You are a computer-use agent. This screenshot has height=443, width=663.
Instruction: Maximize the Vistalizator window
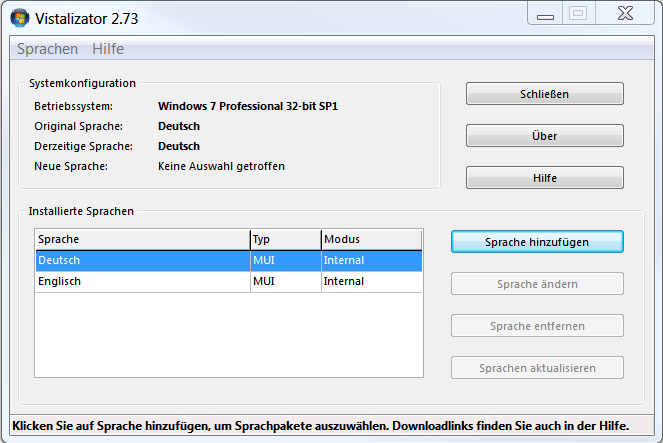(577, 13)
